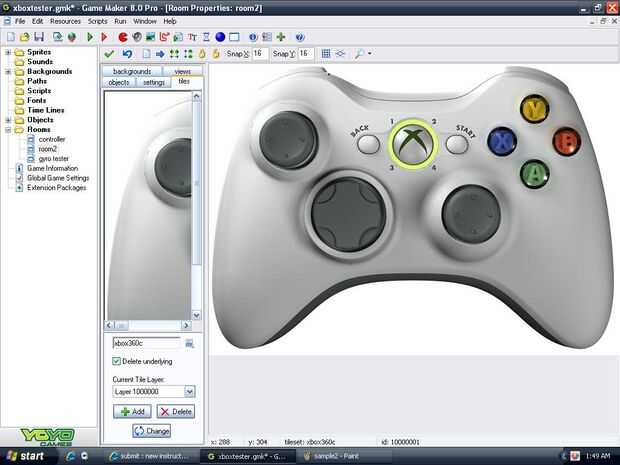Create a sound resource

coord(137,37)
